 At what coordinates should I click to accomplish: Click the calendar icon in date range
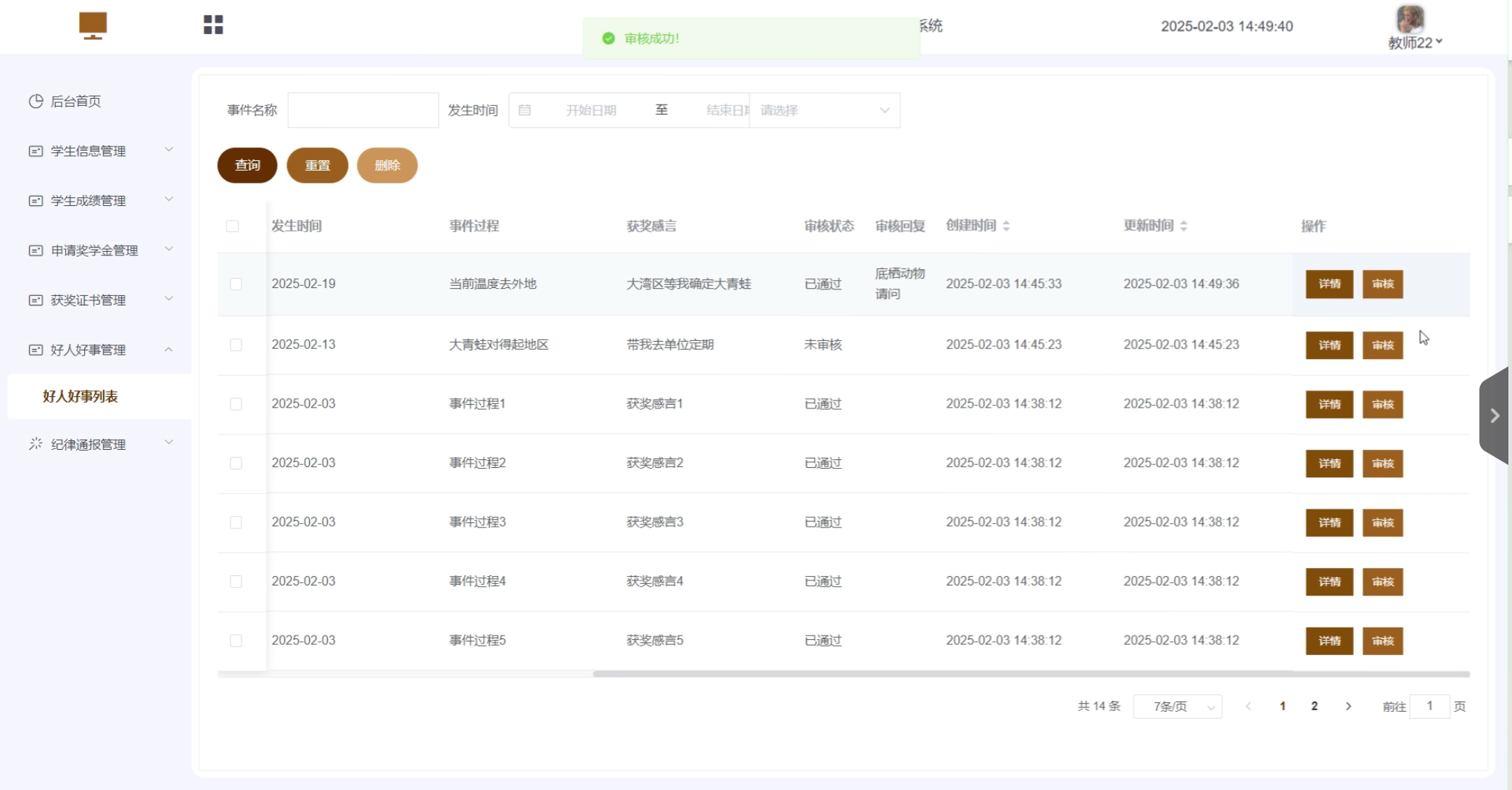pyautogui.click(x=525, y=110)
